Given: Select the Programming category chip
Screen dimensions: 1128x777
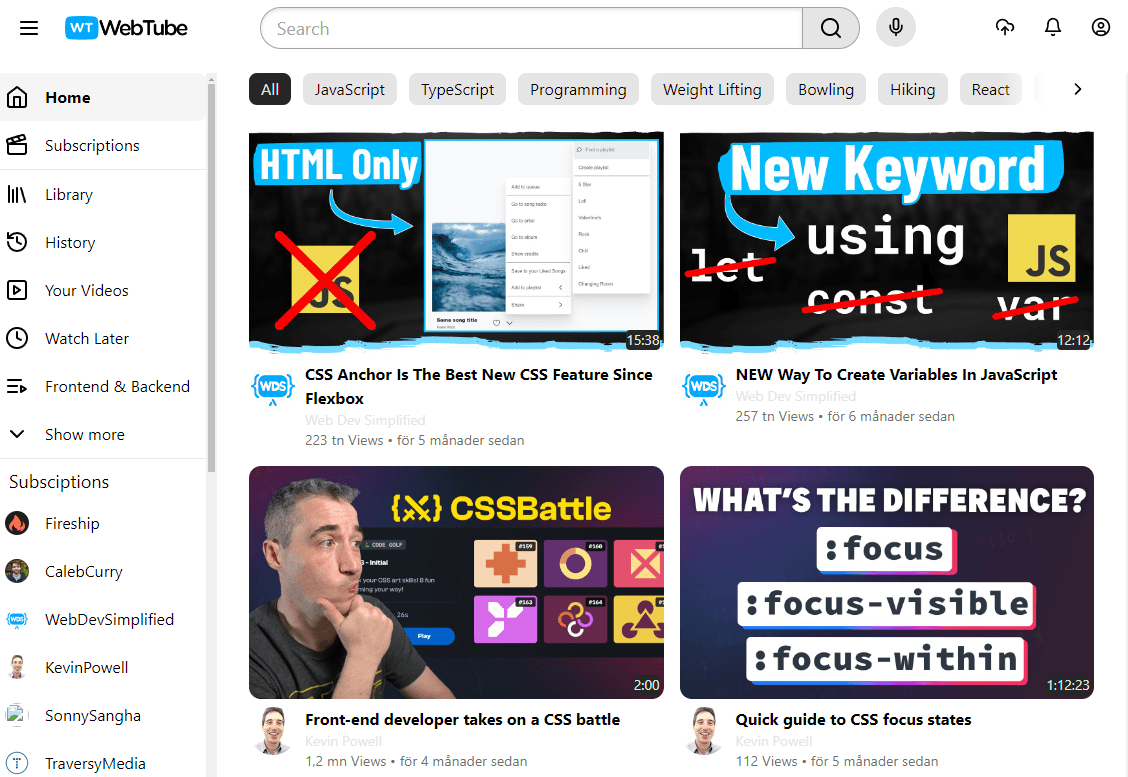Looking at the screenshot, I should [578, 89].
